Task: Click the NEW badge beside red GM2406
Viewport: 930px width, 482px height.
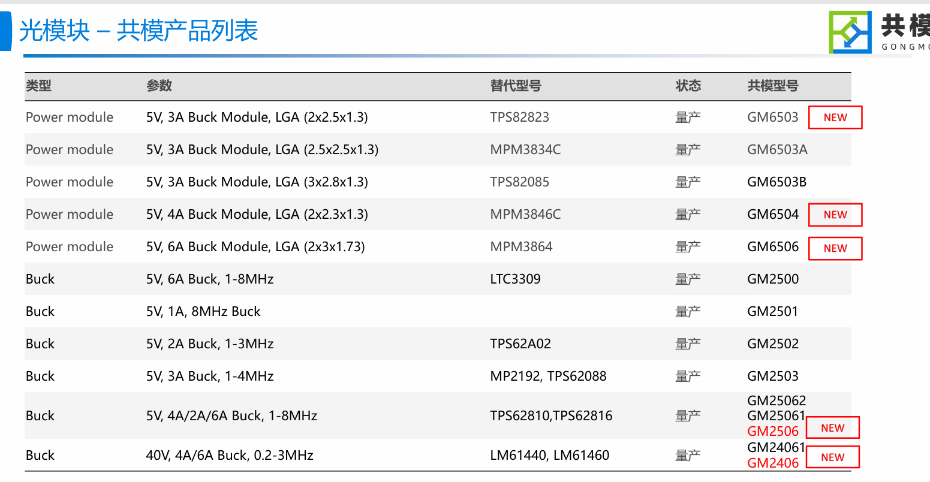Action: [x=833, y=457]
